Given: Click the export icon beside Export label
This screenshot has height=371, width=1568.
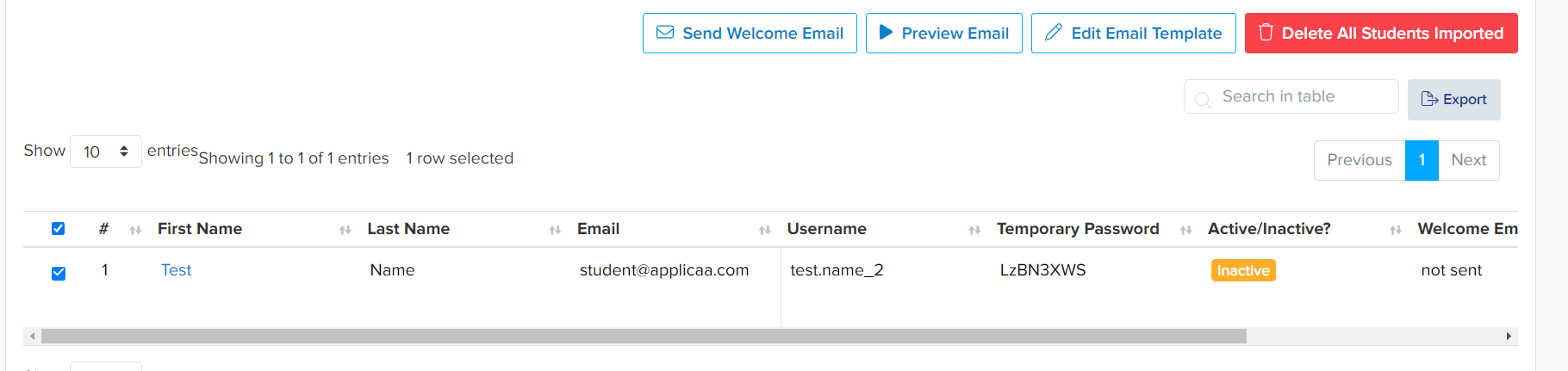Looking at the screenshot, I should coord(1429,99).
